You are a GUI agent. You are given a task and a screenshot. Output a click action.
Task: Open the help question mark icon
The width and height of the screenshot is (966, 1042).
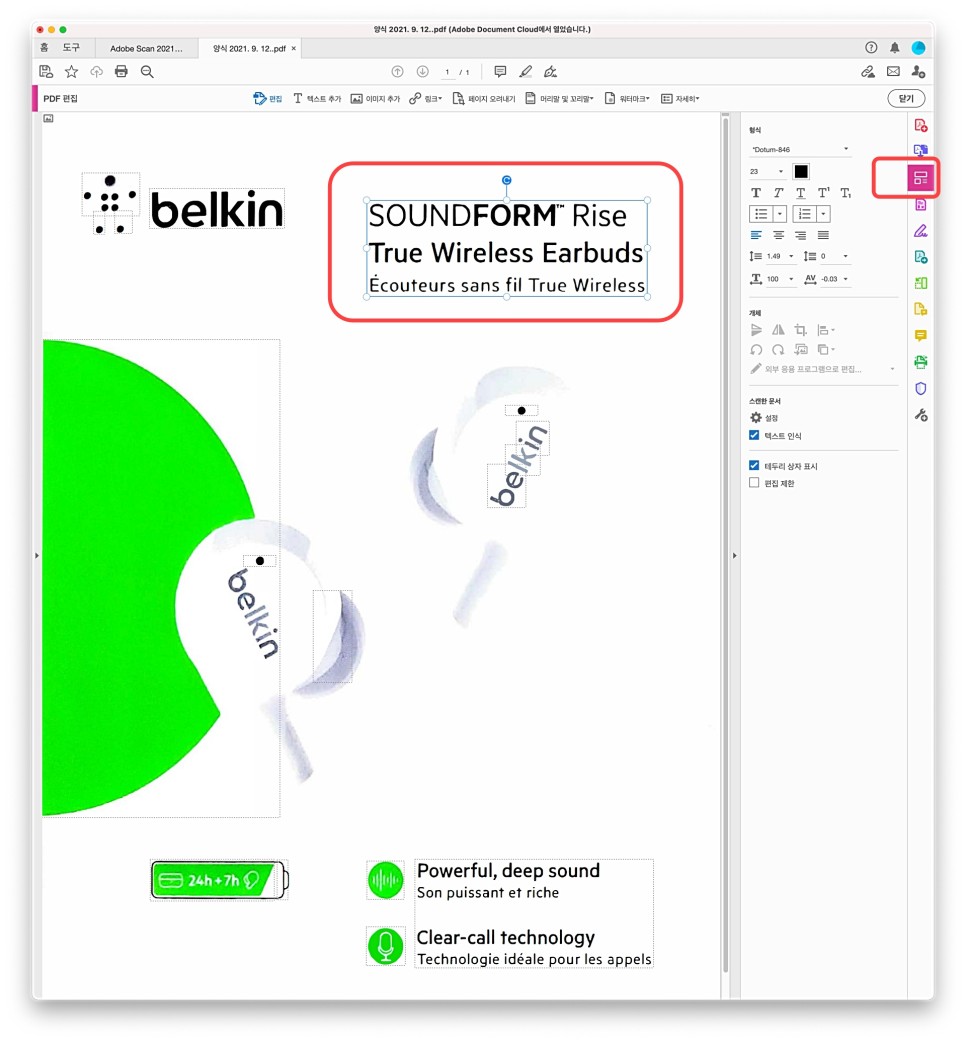pyautogui.click(x=871, y=48)
